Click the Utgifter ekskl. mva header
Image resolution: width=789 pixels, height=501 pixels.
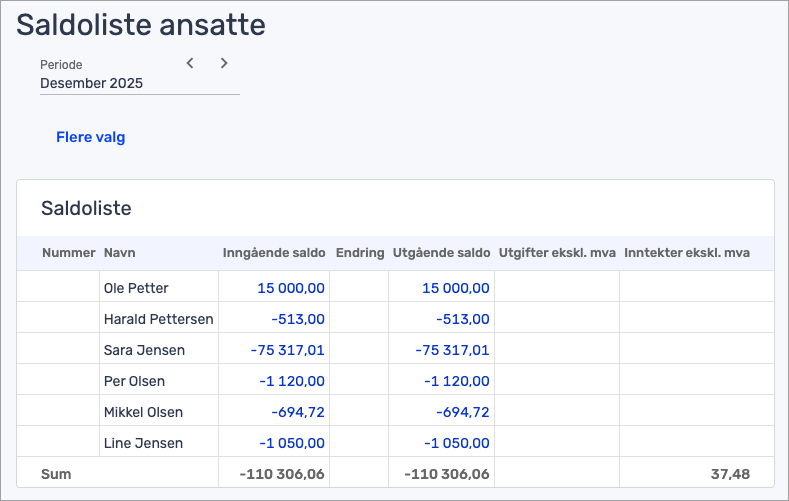point(556,253)
